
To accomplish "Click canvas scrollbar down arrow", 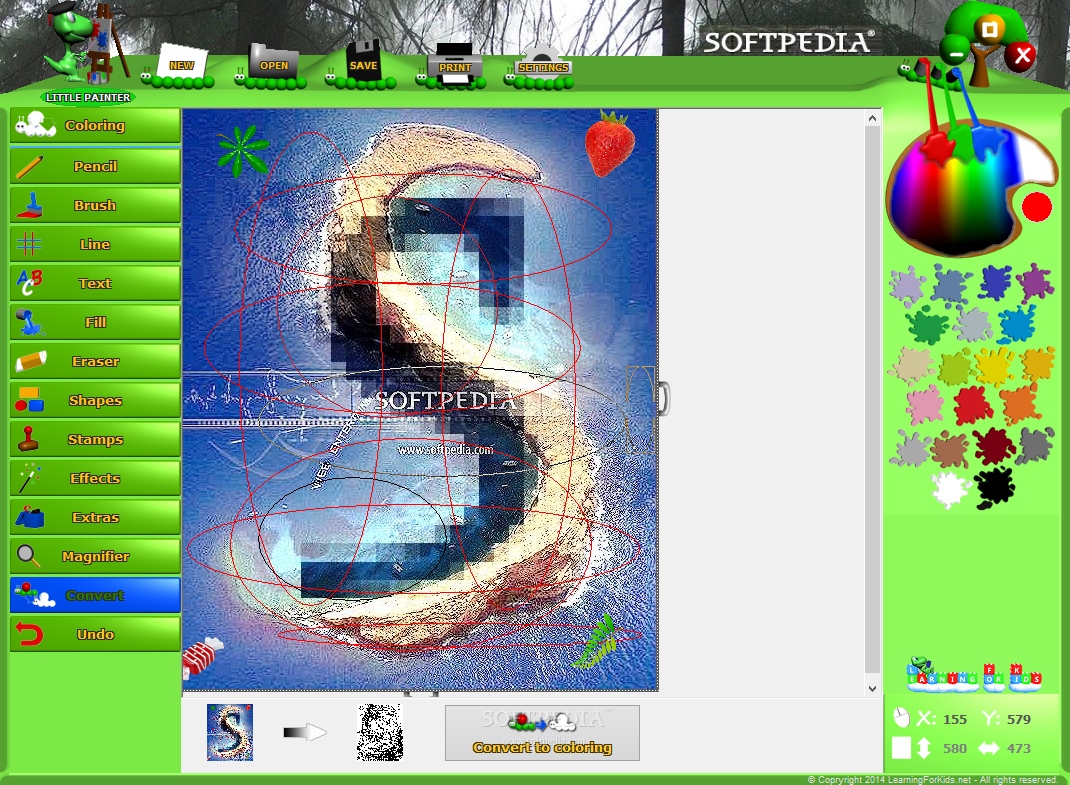I will [x=872, y=688].
